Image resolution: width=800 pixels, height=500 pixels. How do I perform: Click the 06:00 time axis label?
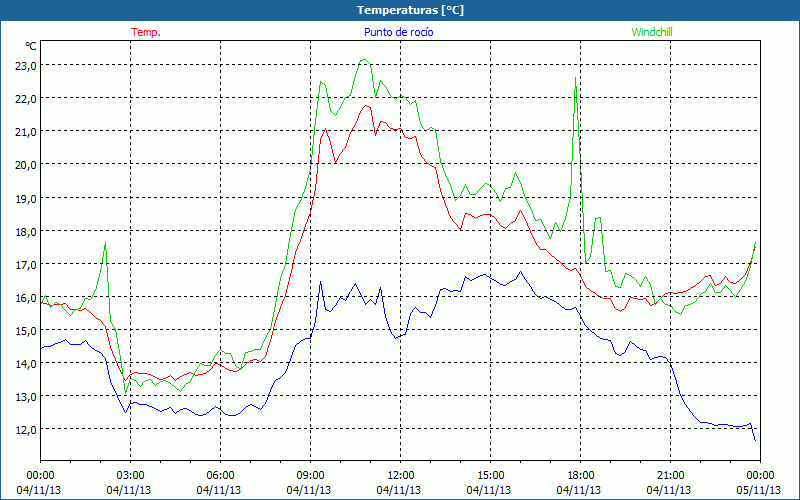(x=220, y=476)
